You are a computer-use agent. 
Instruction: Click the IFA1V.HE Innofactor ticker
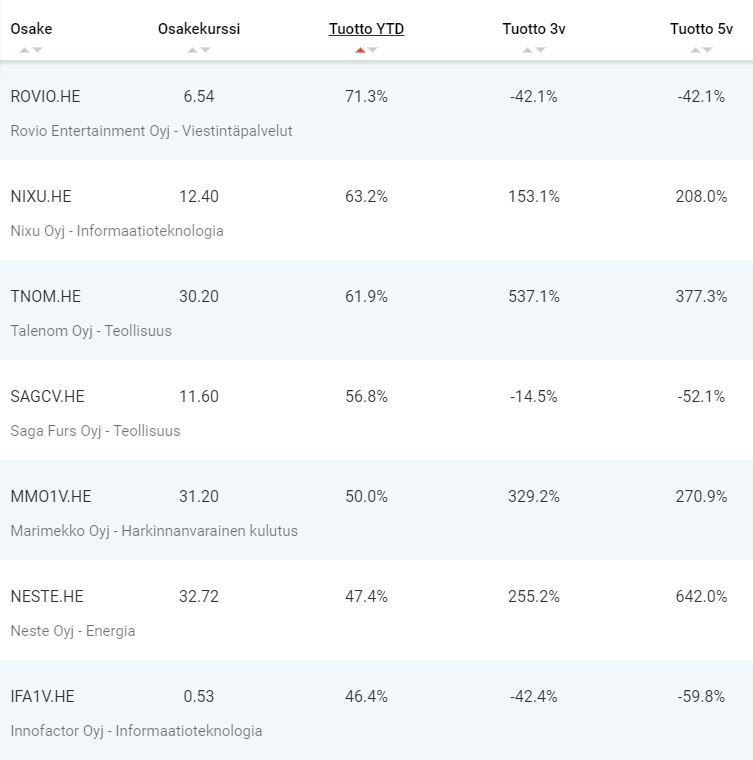42,696
